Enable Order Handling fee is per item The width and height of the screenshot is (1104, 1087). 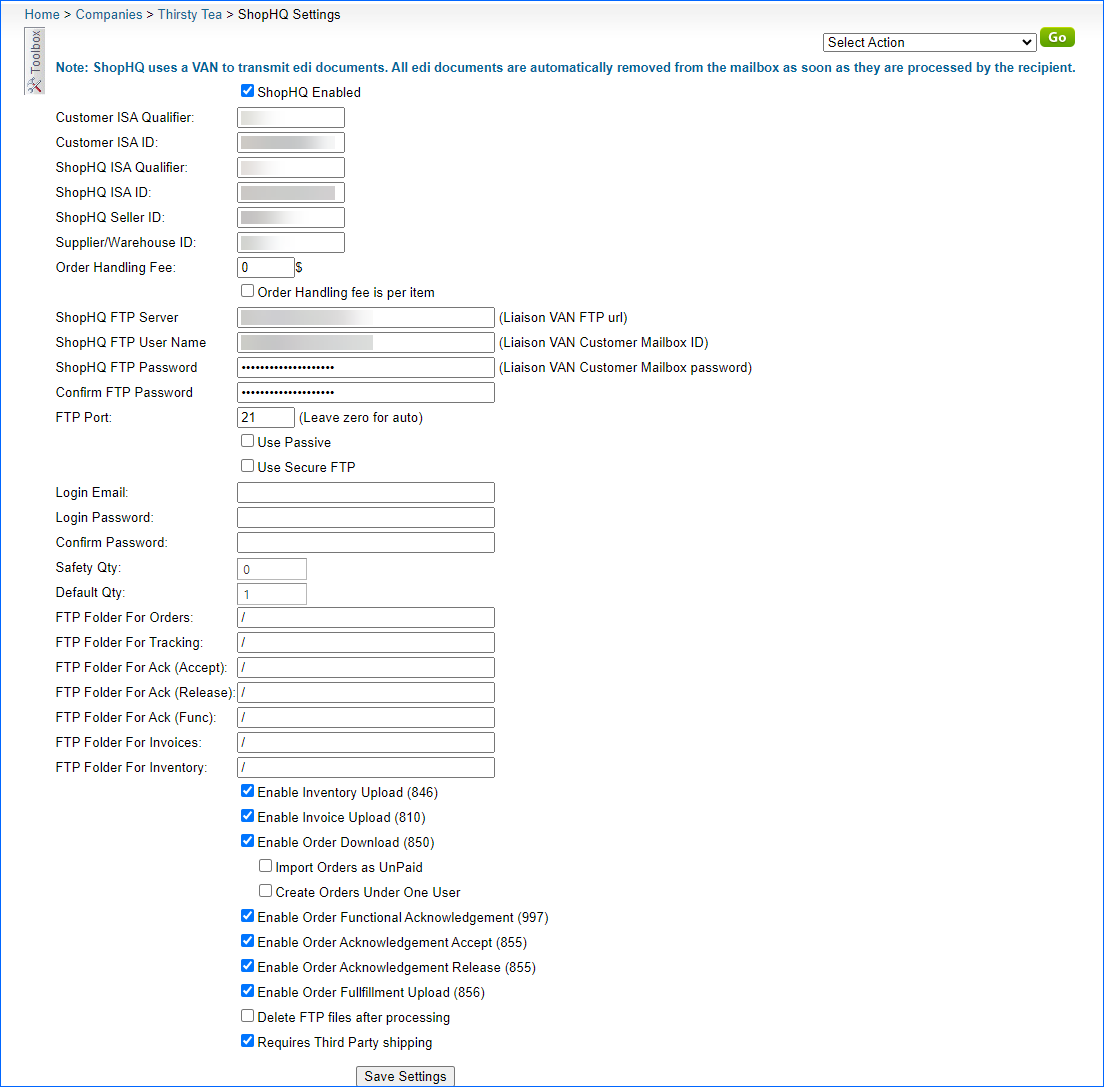(x=248, y=291)
